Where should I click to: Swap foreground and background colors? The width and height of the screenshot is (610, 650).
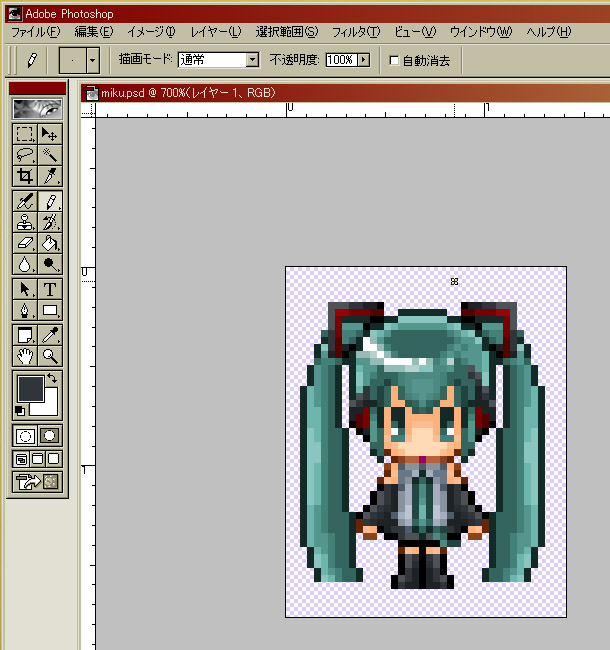(x=53, y=378)
